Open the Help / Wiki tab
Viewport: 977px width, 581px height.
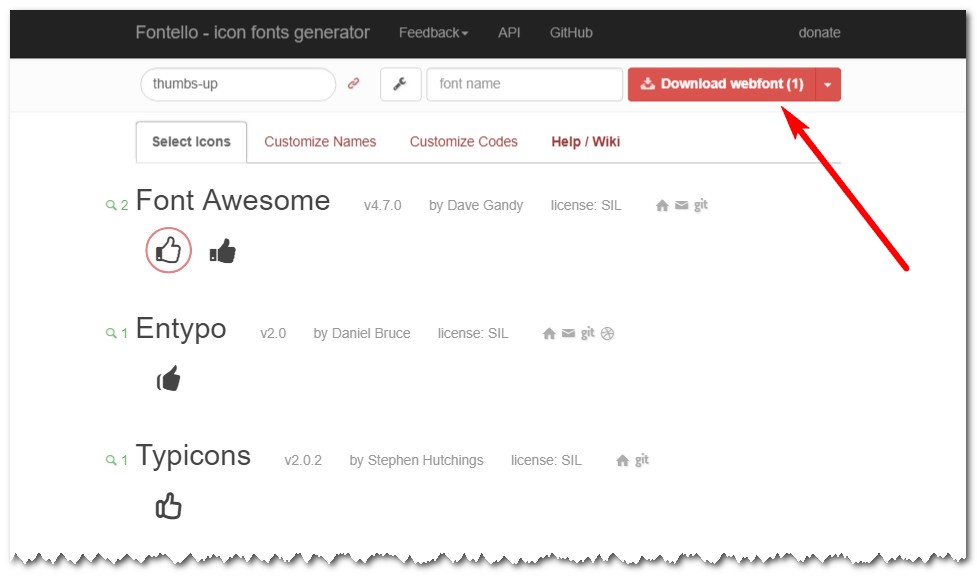(586, 142)
